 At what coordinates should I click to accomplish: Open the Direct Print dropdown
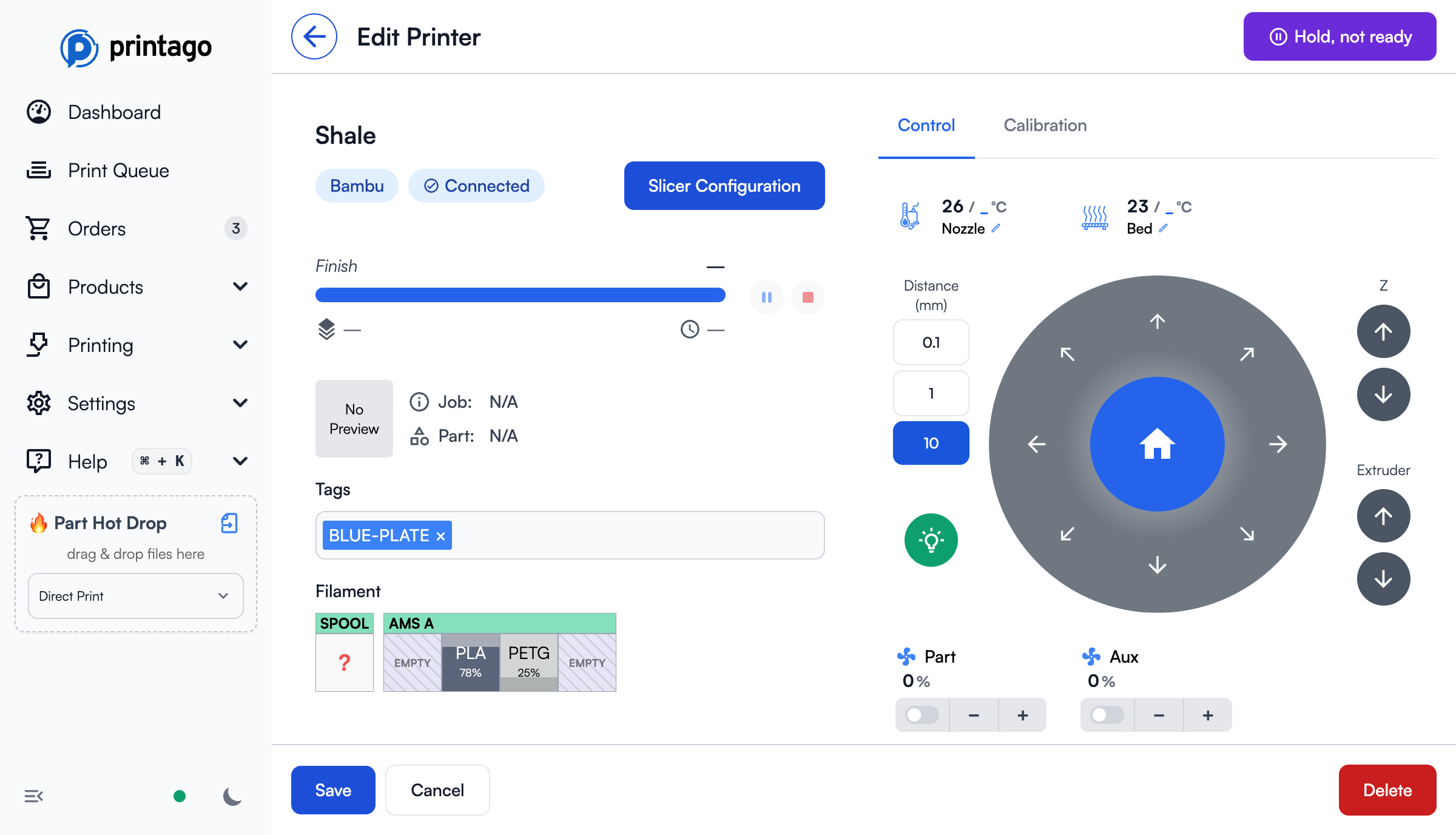click(x=135, y=596)
